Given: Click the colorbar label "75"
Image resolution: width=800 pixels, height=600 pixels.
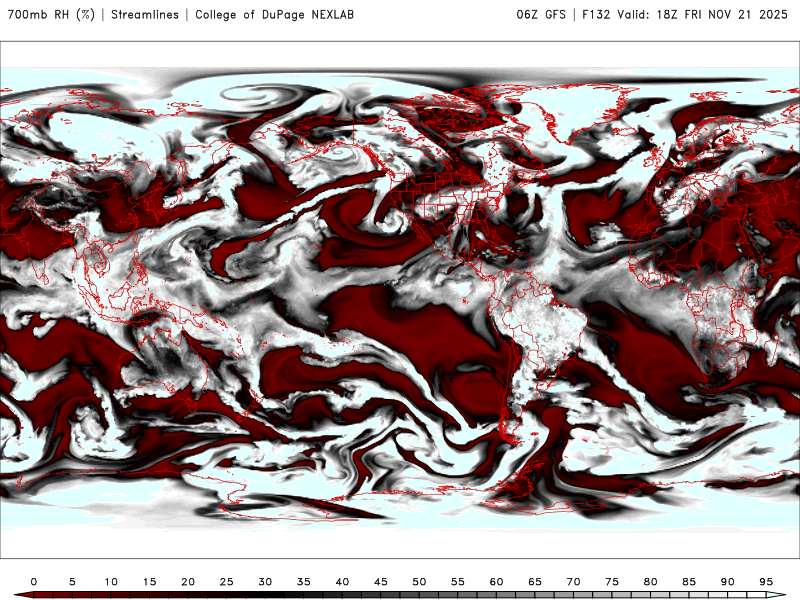Looking at the screenshot, I should [x=612, y=582].
